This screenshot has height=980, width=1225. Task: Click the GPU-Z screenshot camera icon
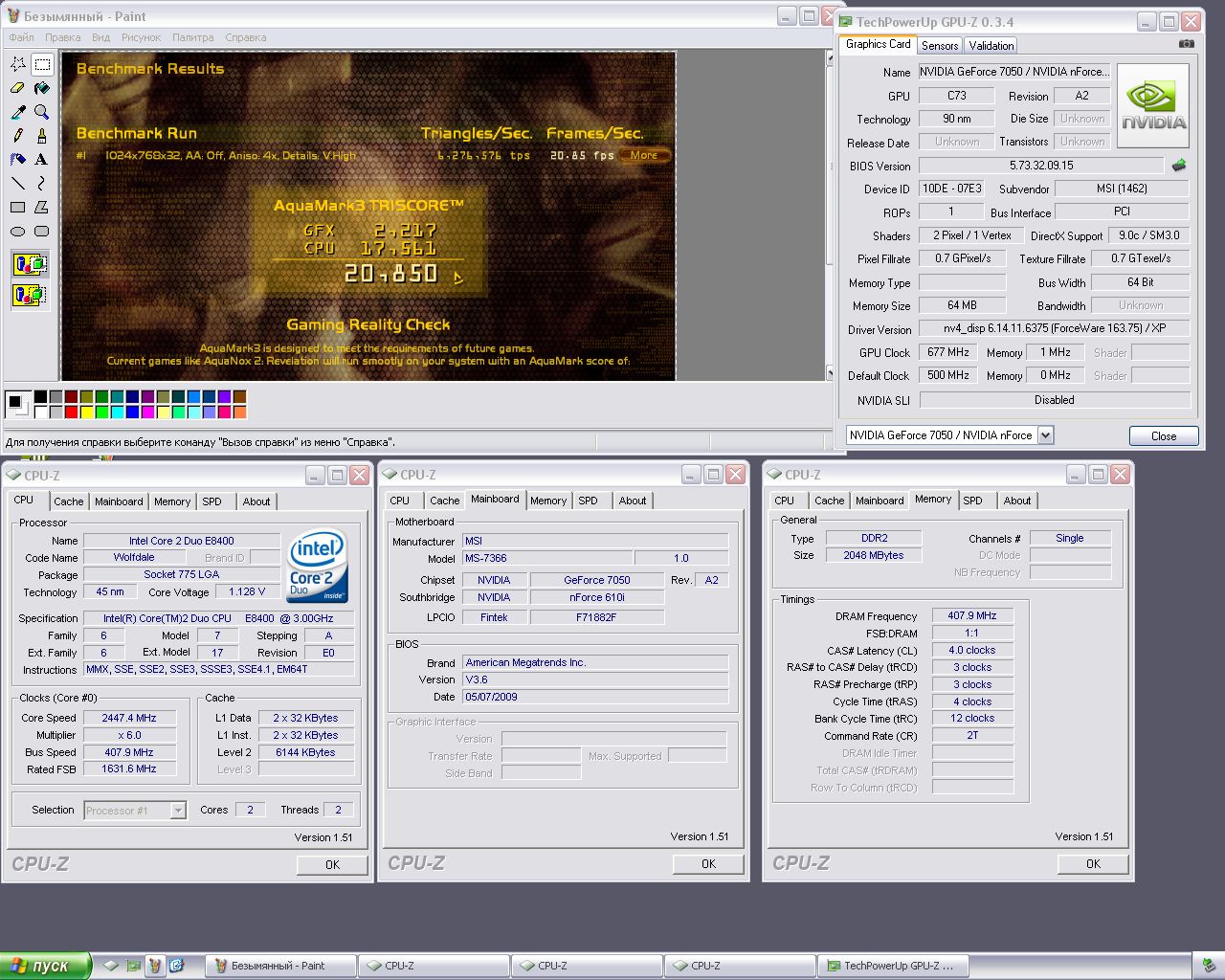click(x=1187, y=44)
